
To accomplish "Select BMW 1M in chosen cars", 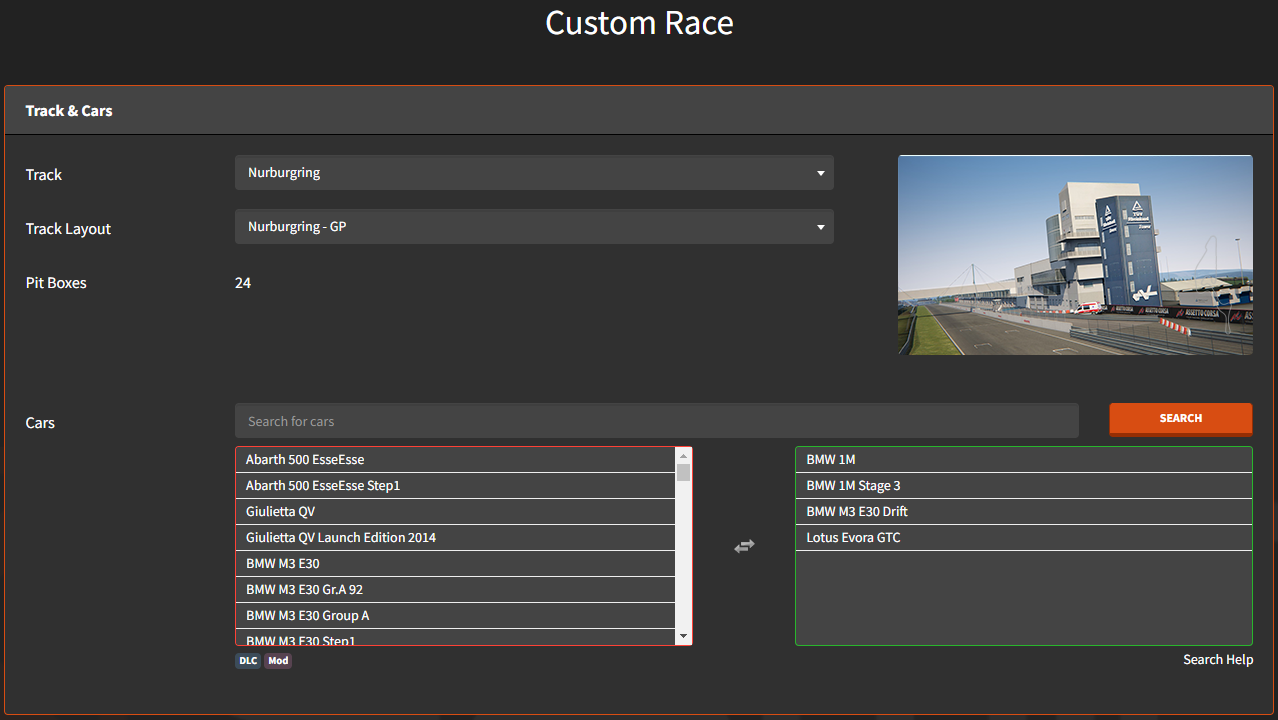I will 1024,460.
